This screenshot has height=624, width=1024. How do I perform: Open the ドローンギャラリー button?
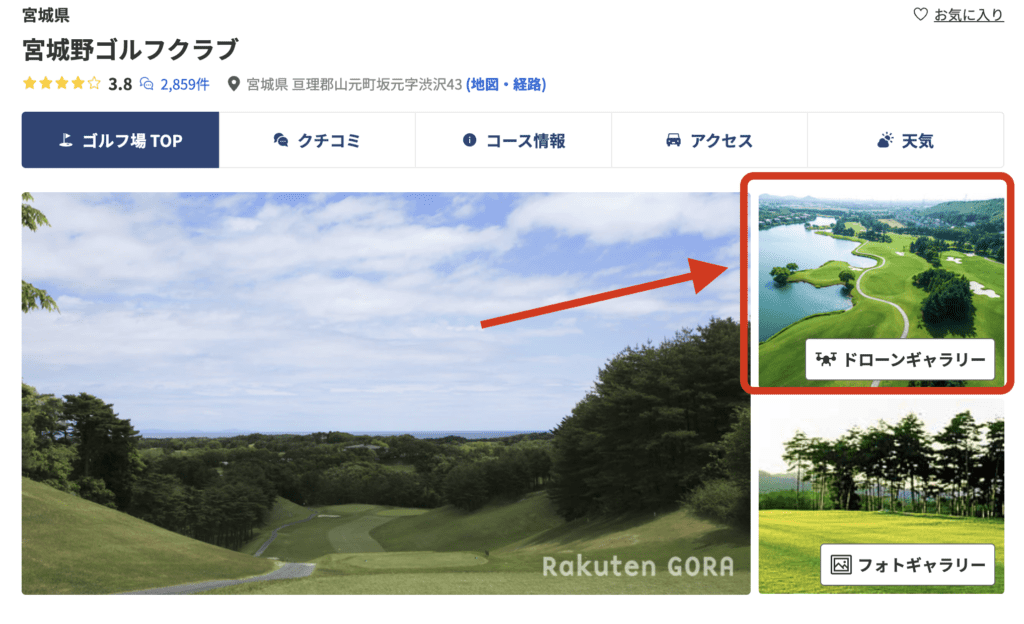tap(900, 359)
